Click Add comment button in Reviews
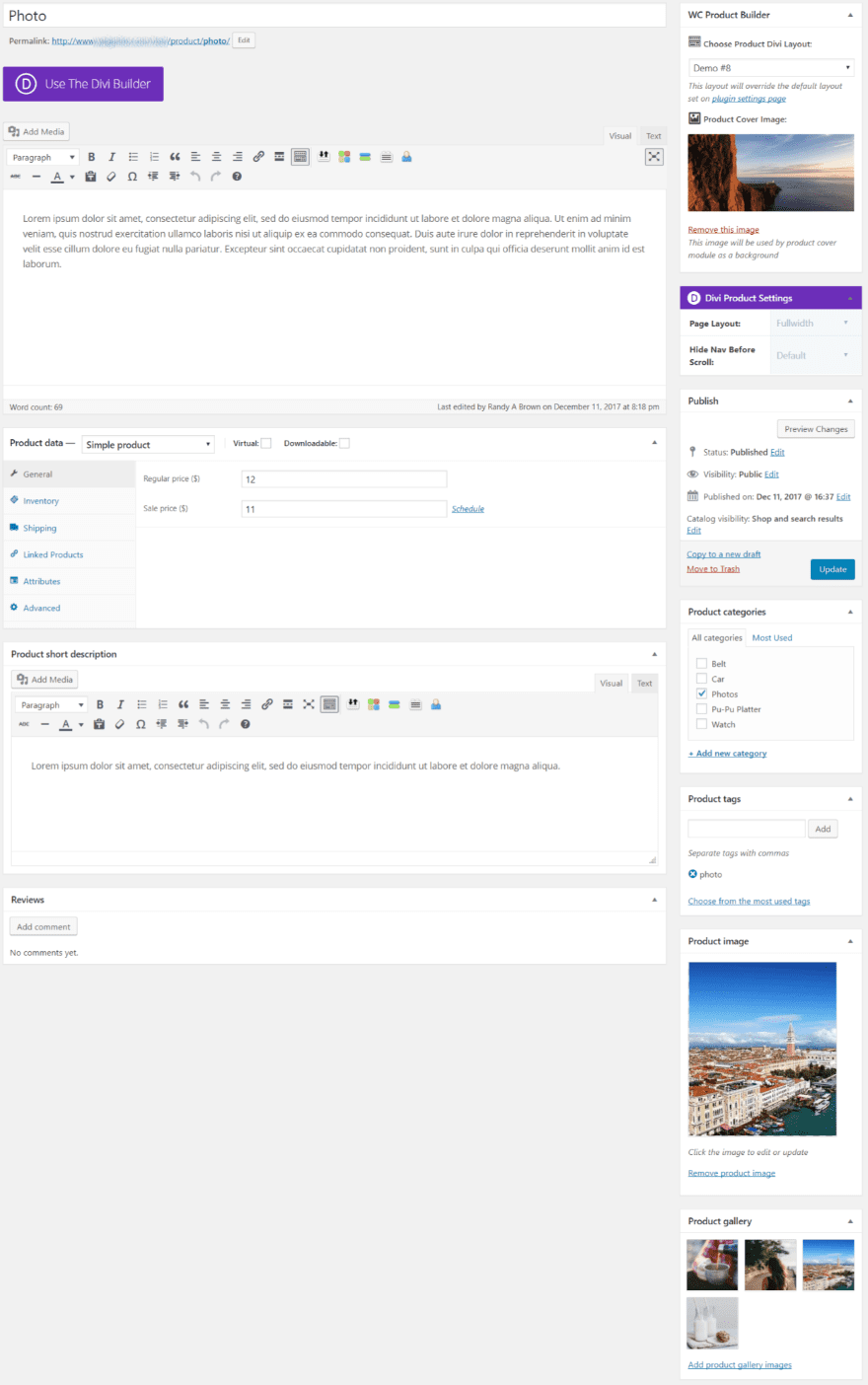868x1385 pixels. [43, 927]
